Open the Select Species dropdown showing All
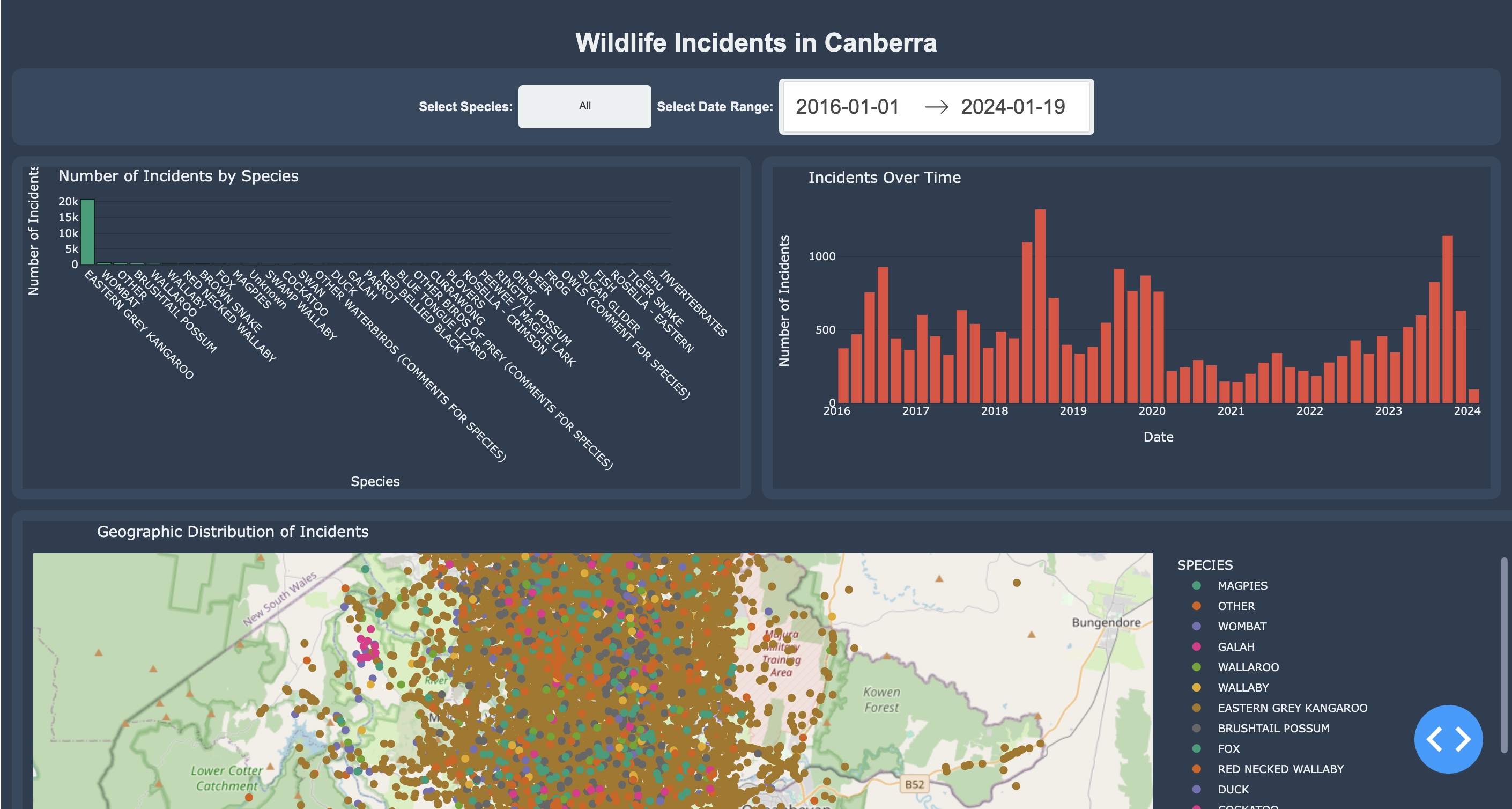1512x809 pixels. 584,106
